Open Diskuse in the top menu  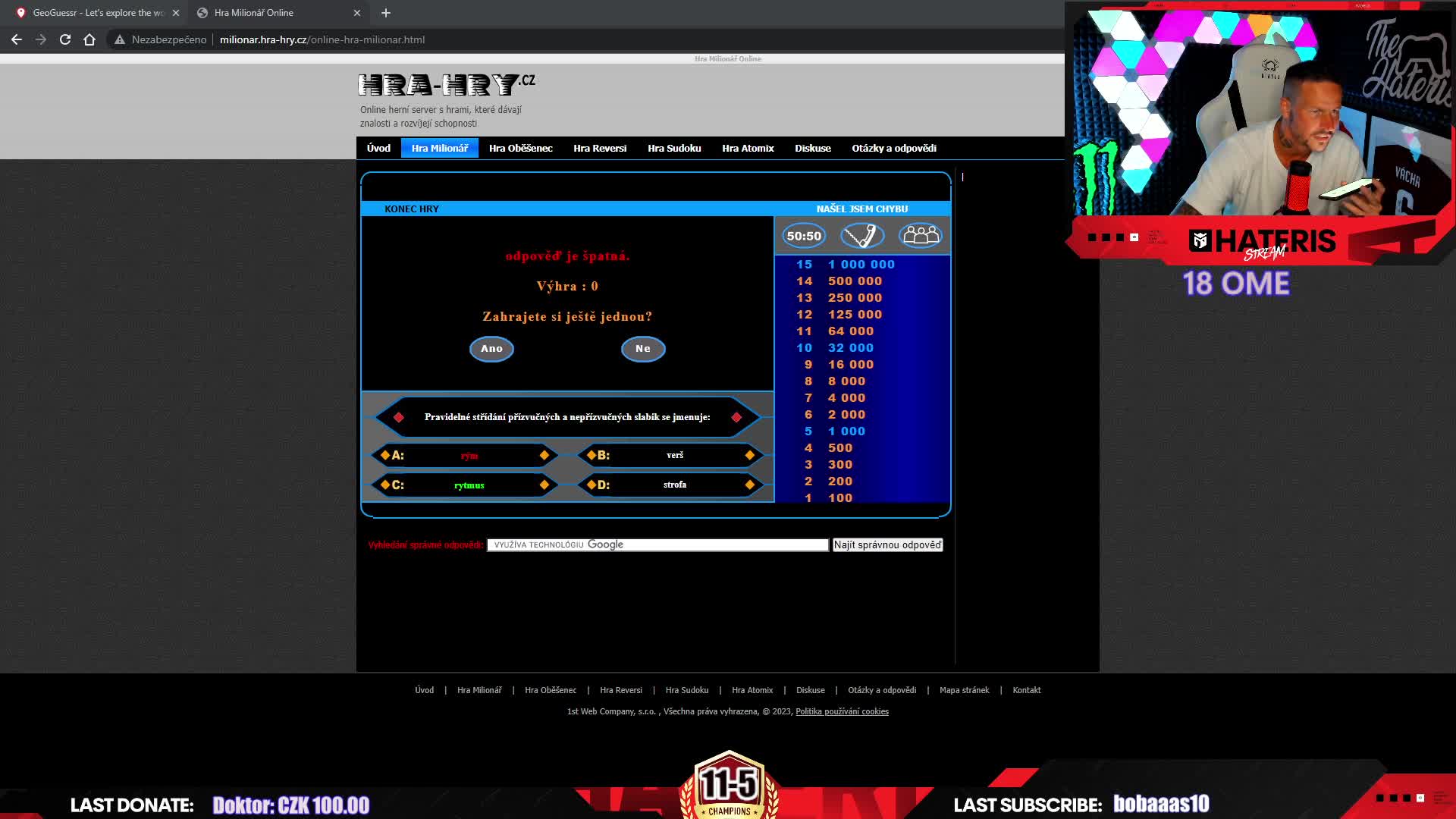point(813,148)
